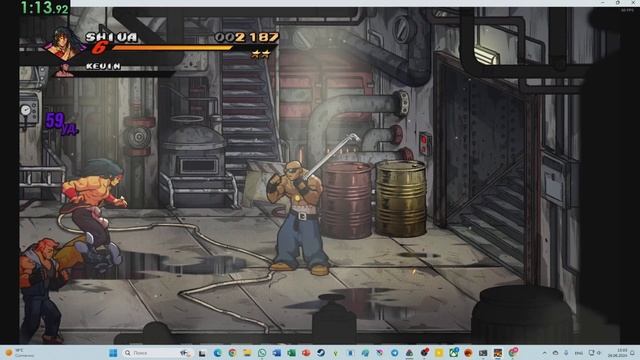
Task: Click the speedrun timer reading 1:13.92
Action: click(x=44, y=8)
